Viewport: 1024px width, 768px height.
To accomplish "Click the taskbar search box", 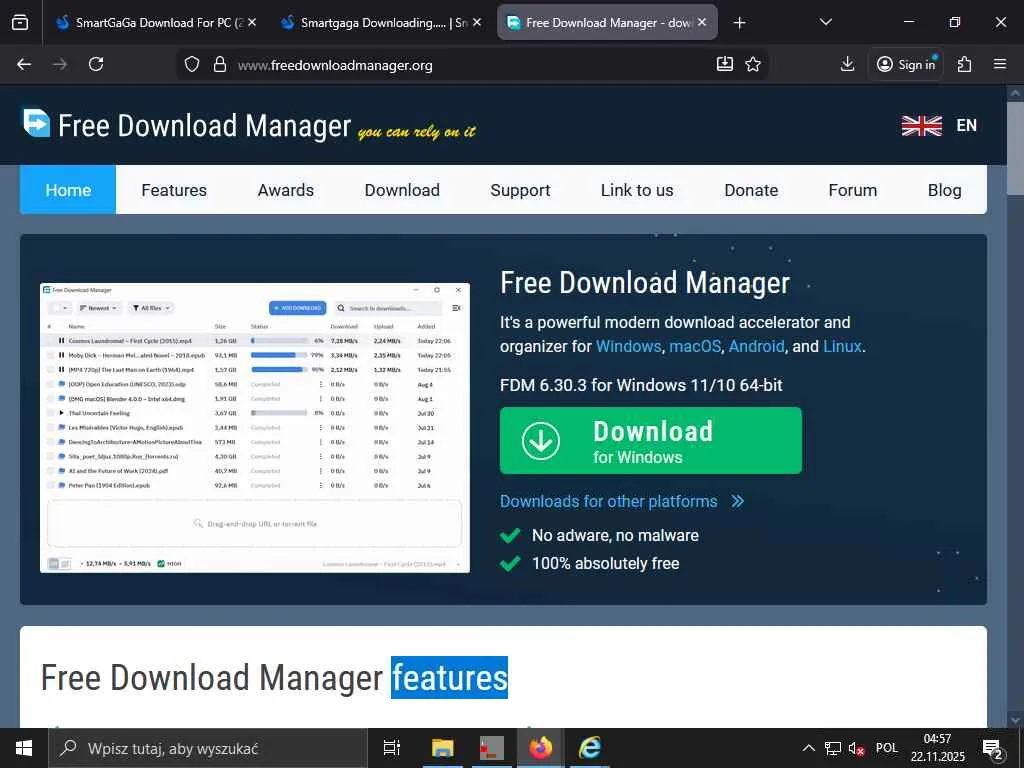I will 208,748.
